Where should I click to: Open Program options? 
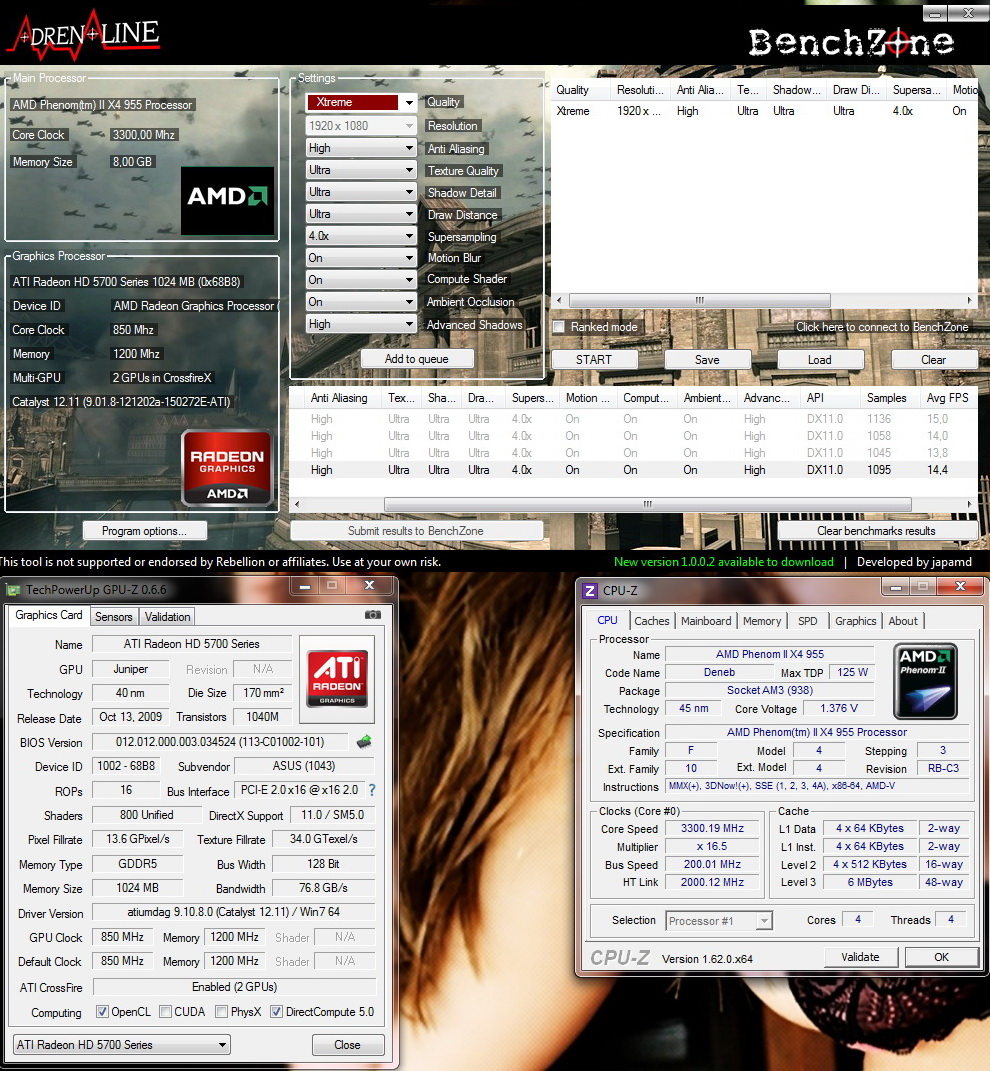pos(144,531)
